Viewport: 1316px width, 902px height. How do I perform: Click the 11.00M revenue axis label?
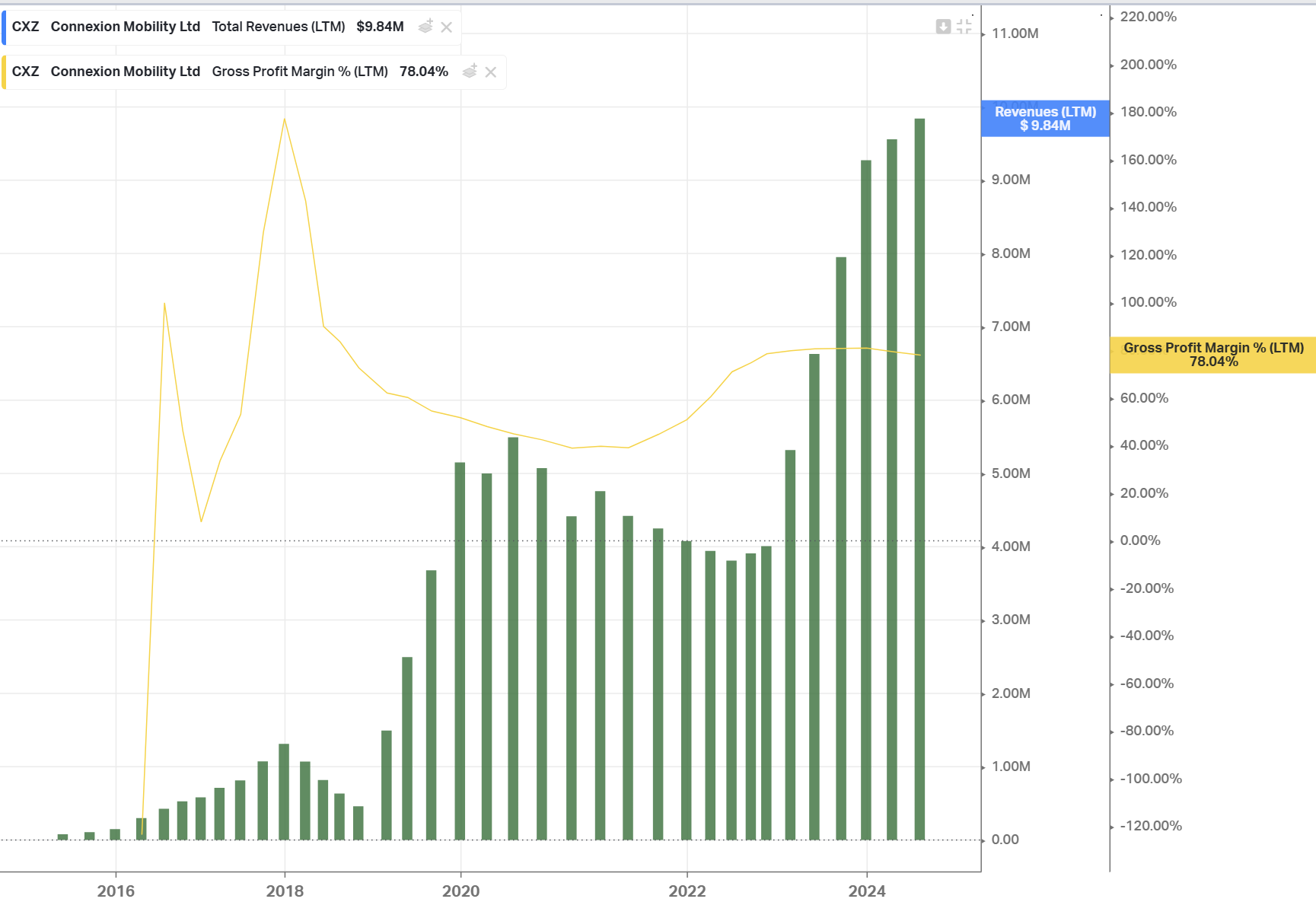[x=1015, y=33]
